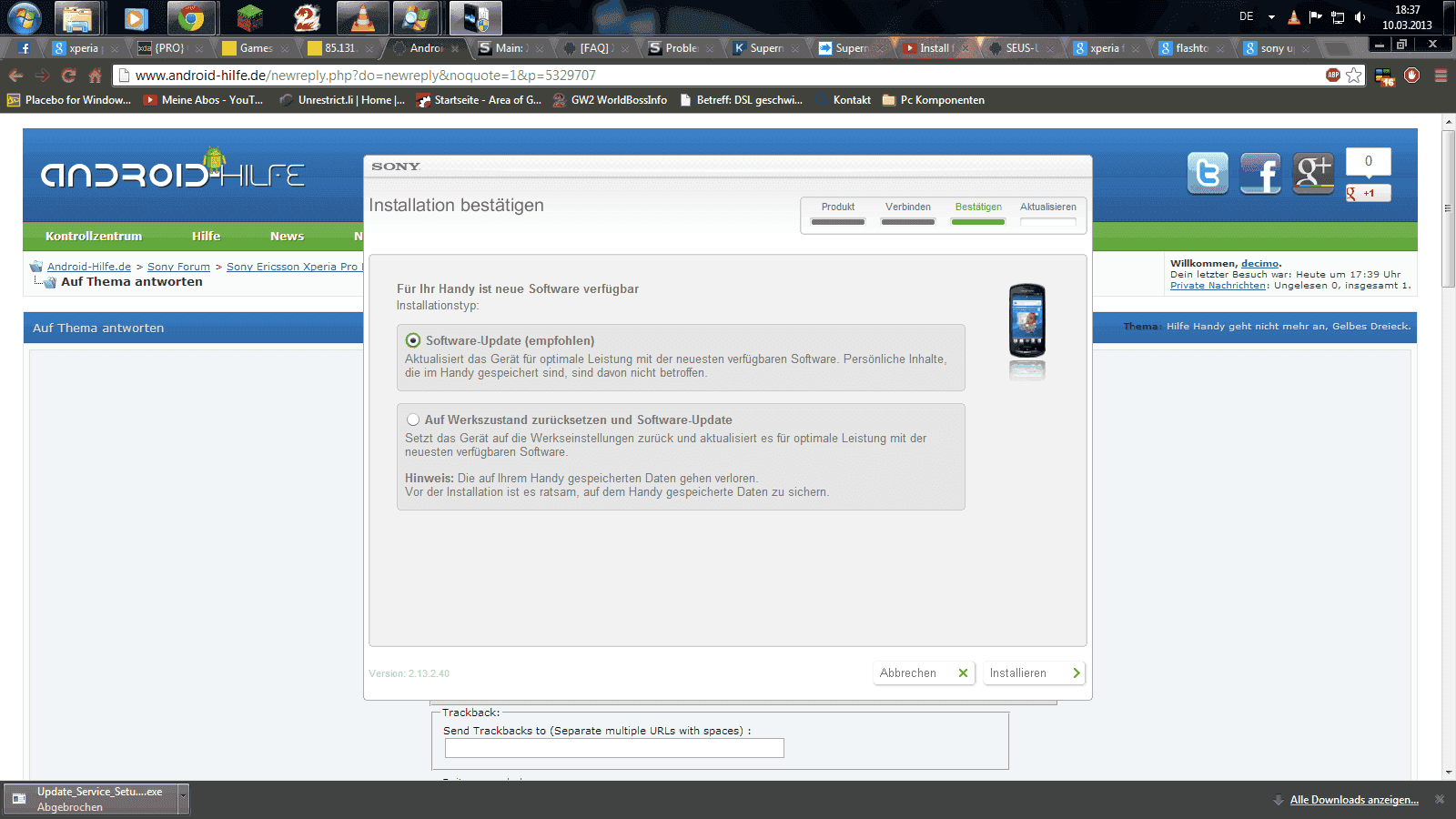Launch Windows Media Player from taskbar
The height and width of the screenshot is (819, 1456).
point(135,17)
